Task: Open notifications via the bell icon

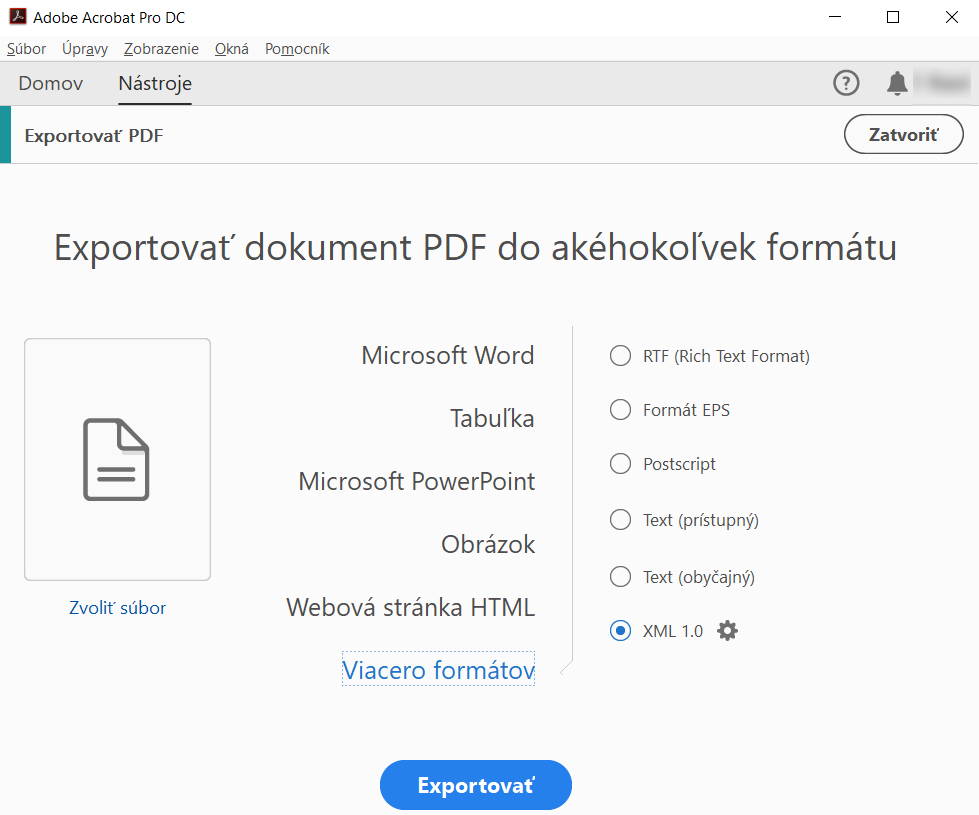Action: [897, 83]
